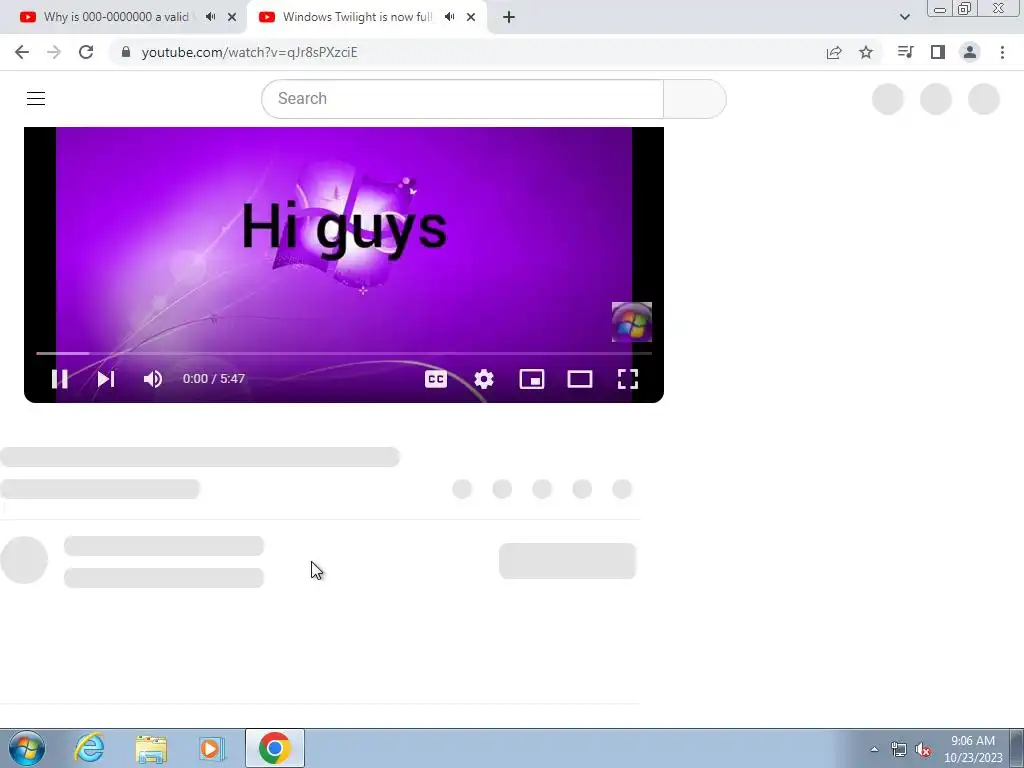The width and height of the screenshot is (1024, 768).
Task: Open the video settings gear
Action: 484,379
